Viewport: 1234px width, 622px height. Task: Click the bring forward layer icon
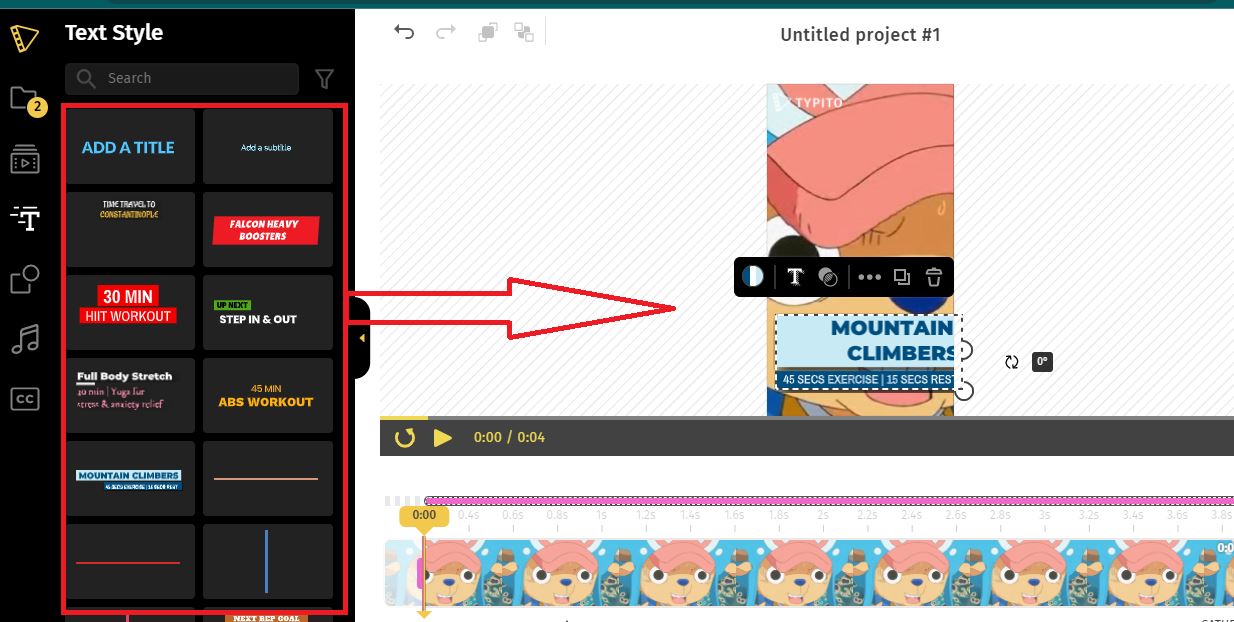click(487, 32)
